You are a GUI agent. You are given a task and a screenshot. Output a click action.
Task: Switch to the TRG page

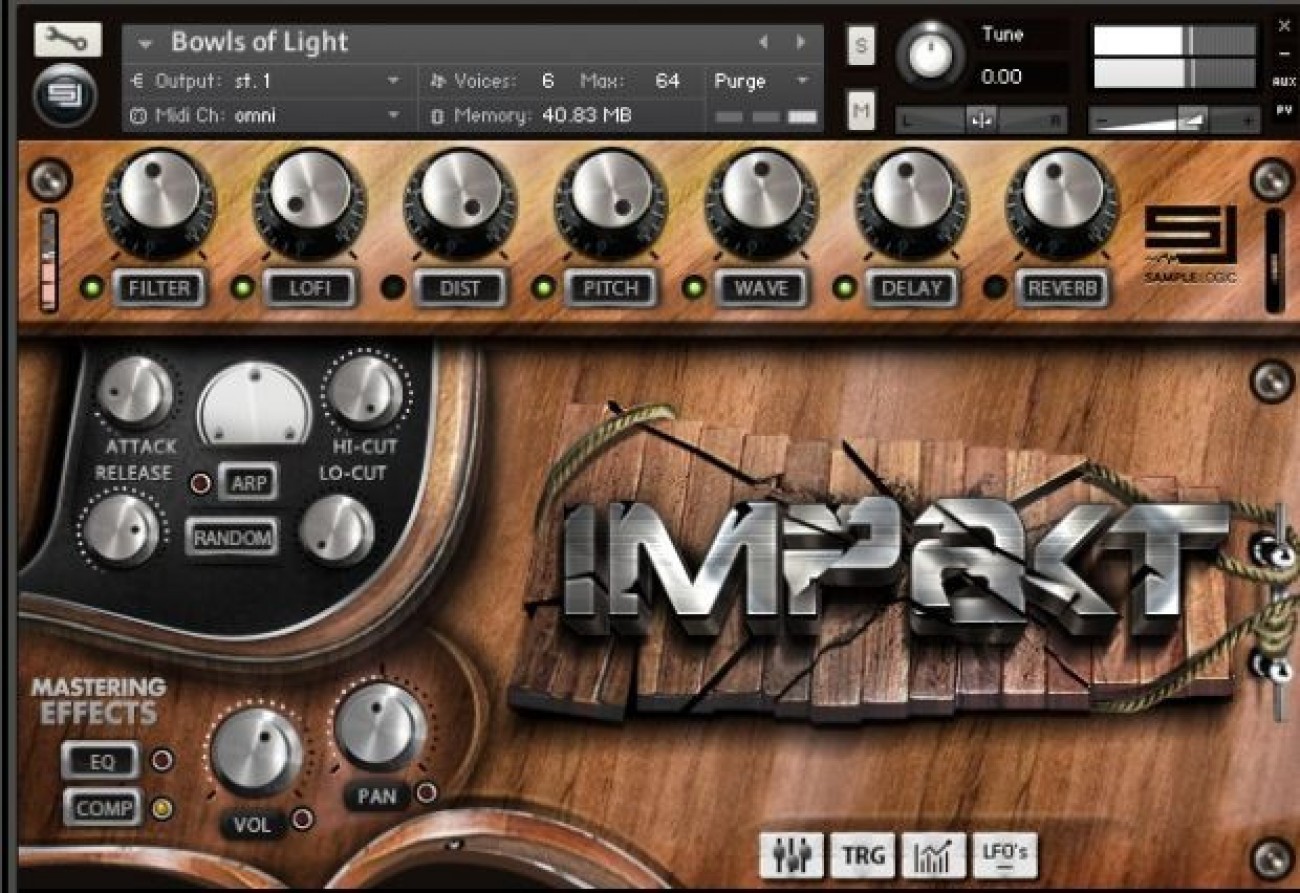[862, 856]
